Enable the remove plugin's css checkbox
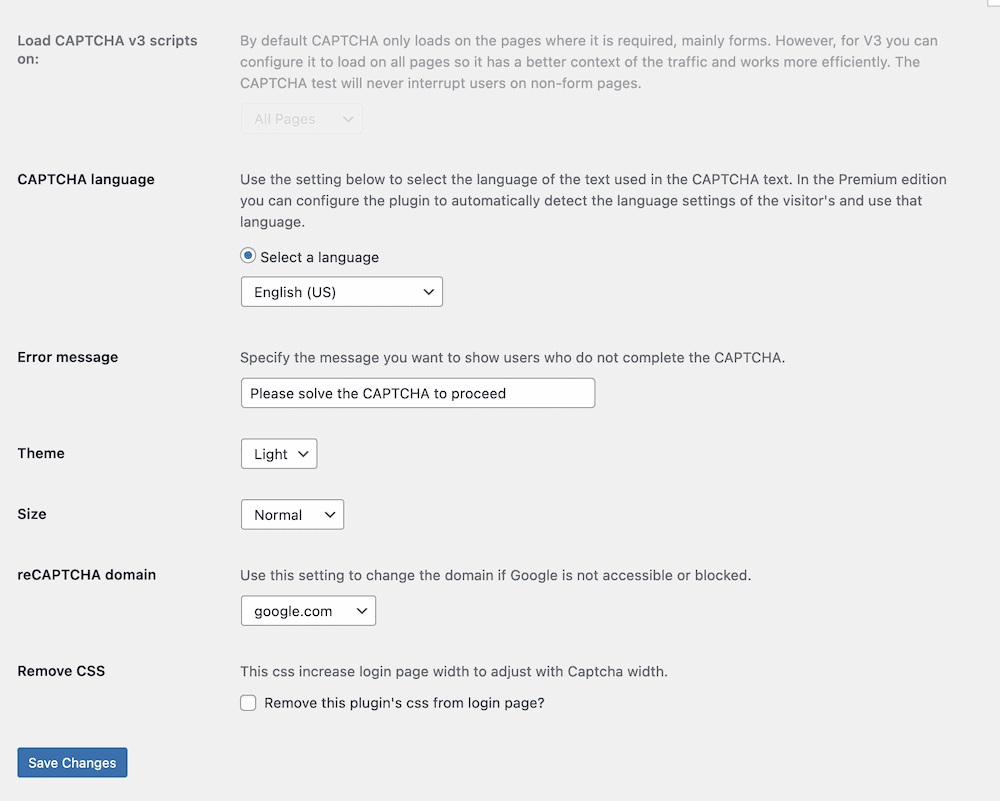Image resolution: width=1000 pixels, height=801 pixels. click(248, 703)
